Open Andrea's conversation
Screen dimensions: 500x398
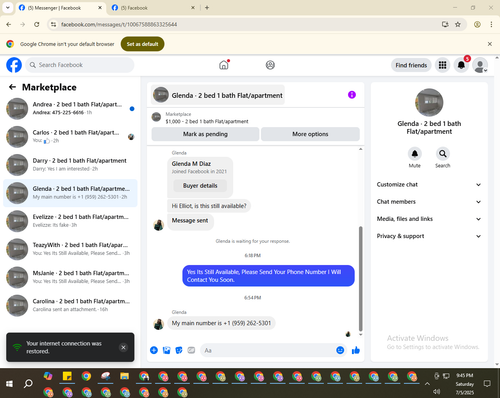(70, 108)
